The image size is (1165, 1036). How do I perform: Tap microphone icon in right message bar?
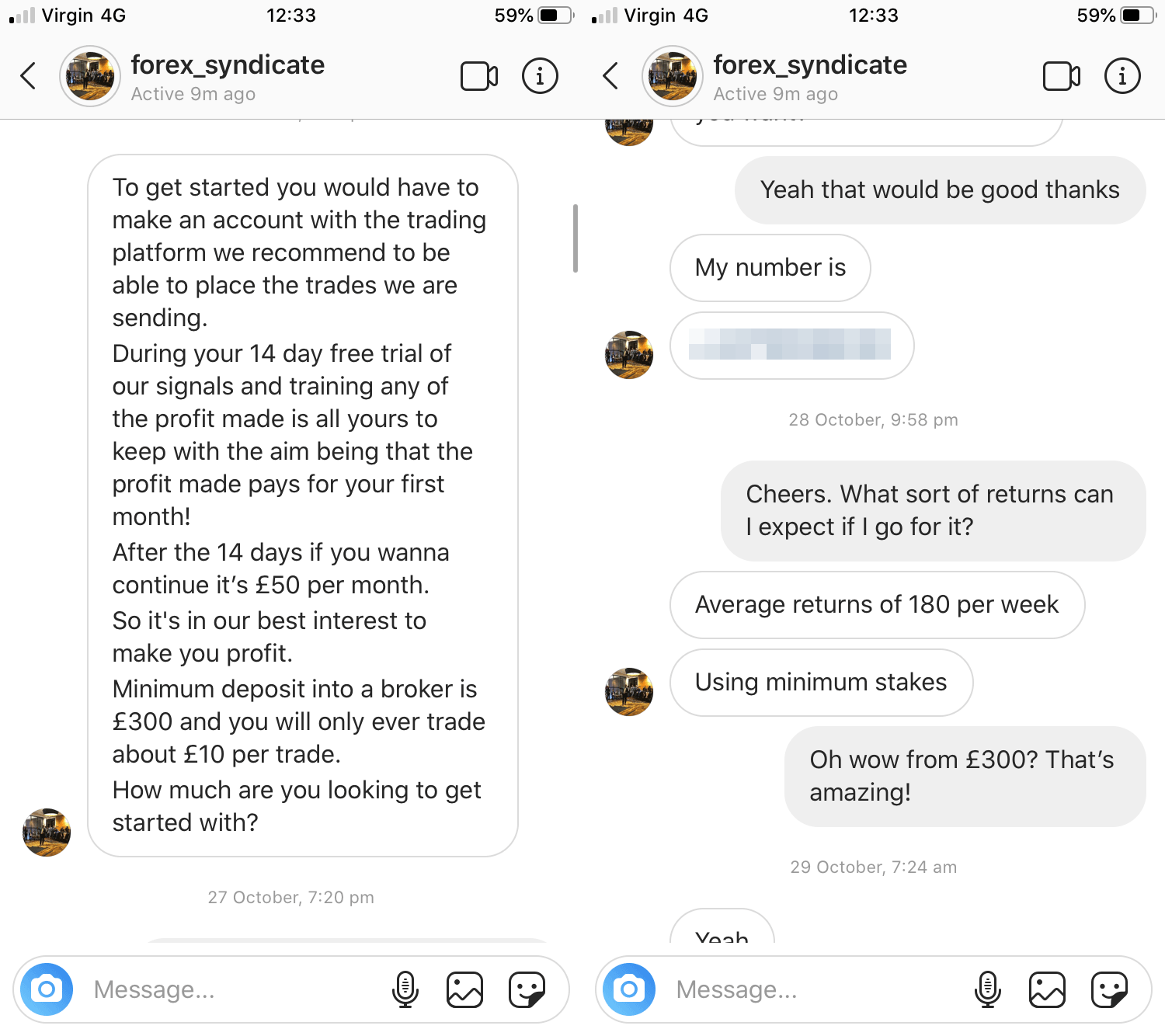(x=988, y=989)
